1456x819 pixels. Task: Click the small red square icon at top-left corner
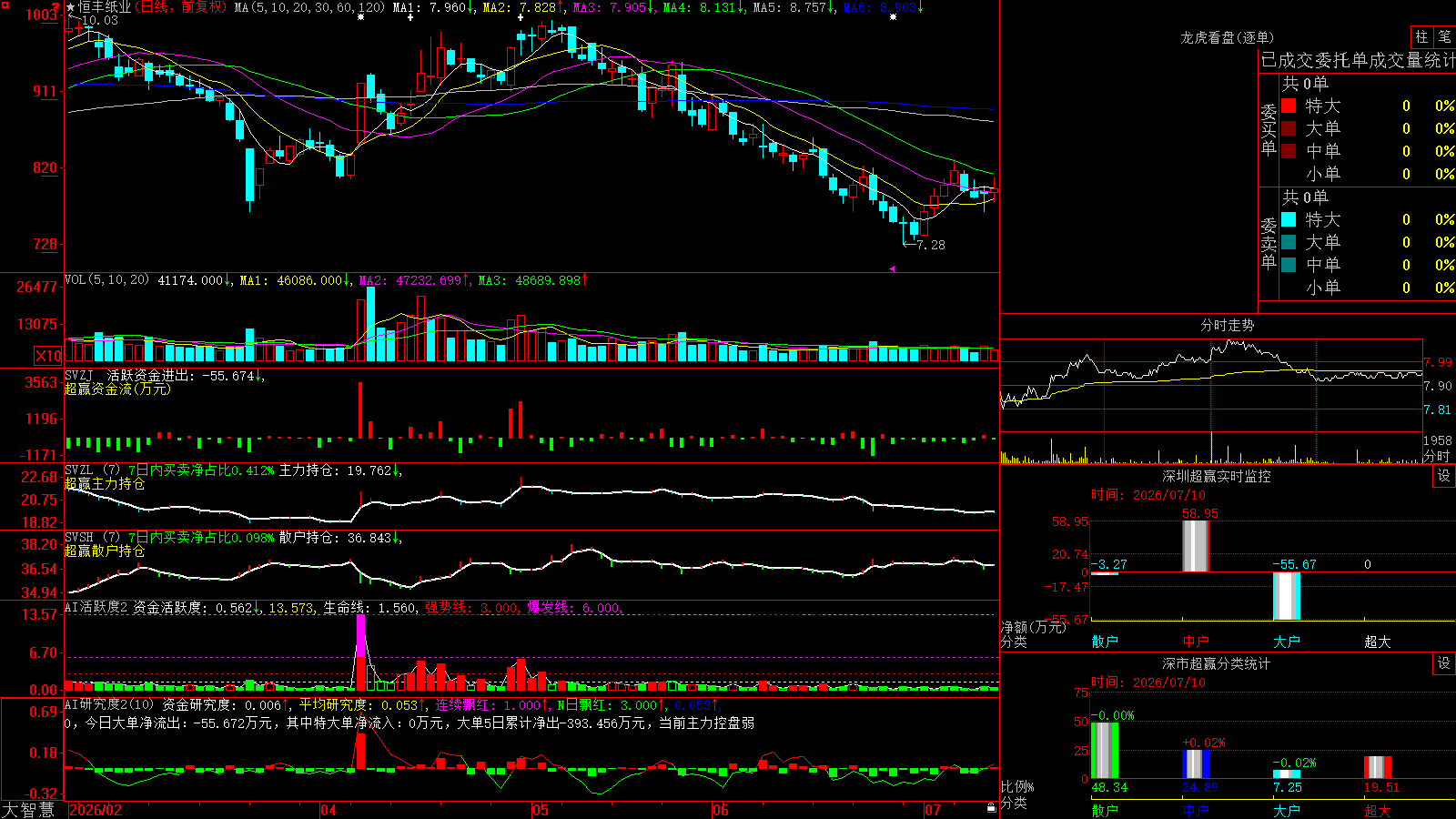click(5, 5)
